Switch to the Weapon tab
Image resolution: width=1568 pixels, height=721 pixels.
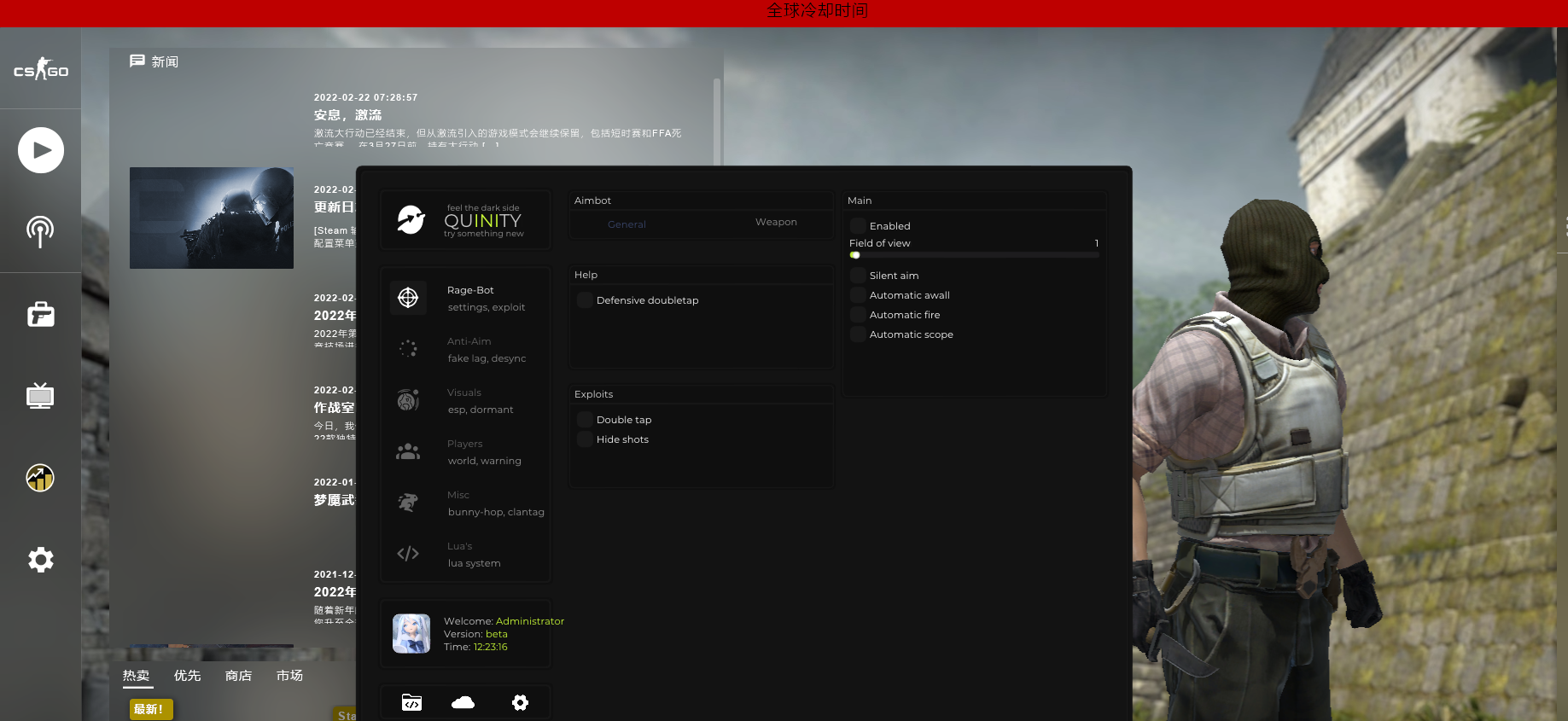coord(776,223)
